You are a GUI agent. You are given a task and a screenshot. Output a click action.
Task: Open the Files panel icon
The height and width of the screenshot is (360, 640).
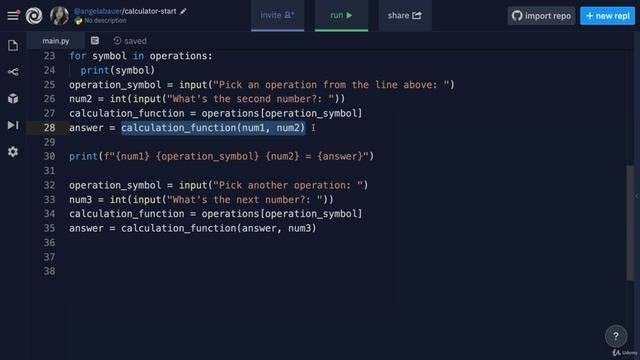pyautogui.click(x=13, y=45)
